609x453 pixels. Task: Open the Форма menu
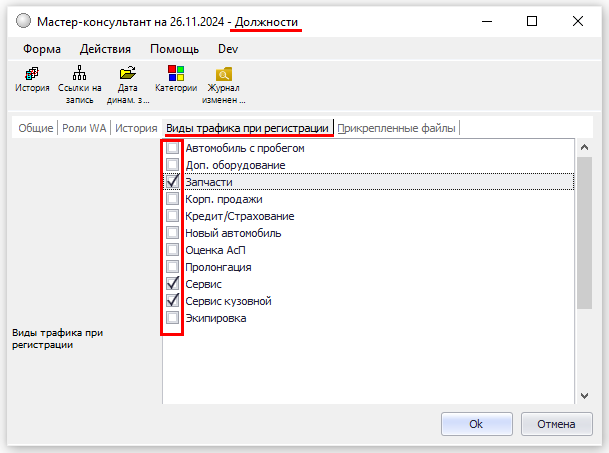[41, 49]
